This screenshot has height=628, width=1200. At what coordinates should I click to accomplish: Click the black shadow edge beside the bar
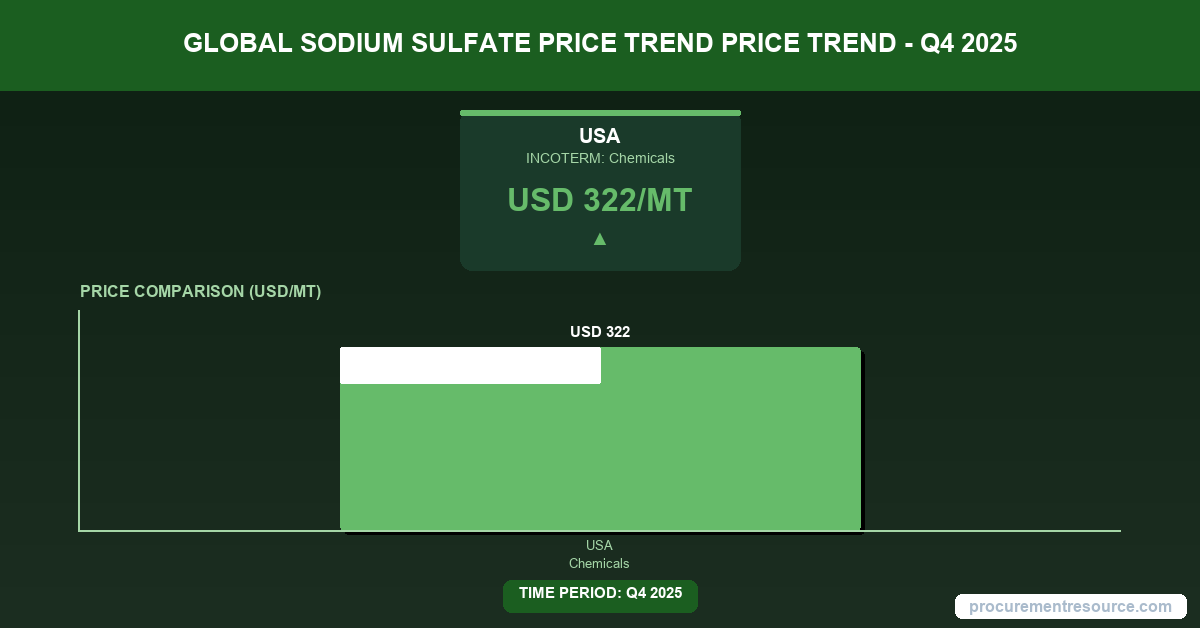tap(862, 440)
